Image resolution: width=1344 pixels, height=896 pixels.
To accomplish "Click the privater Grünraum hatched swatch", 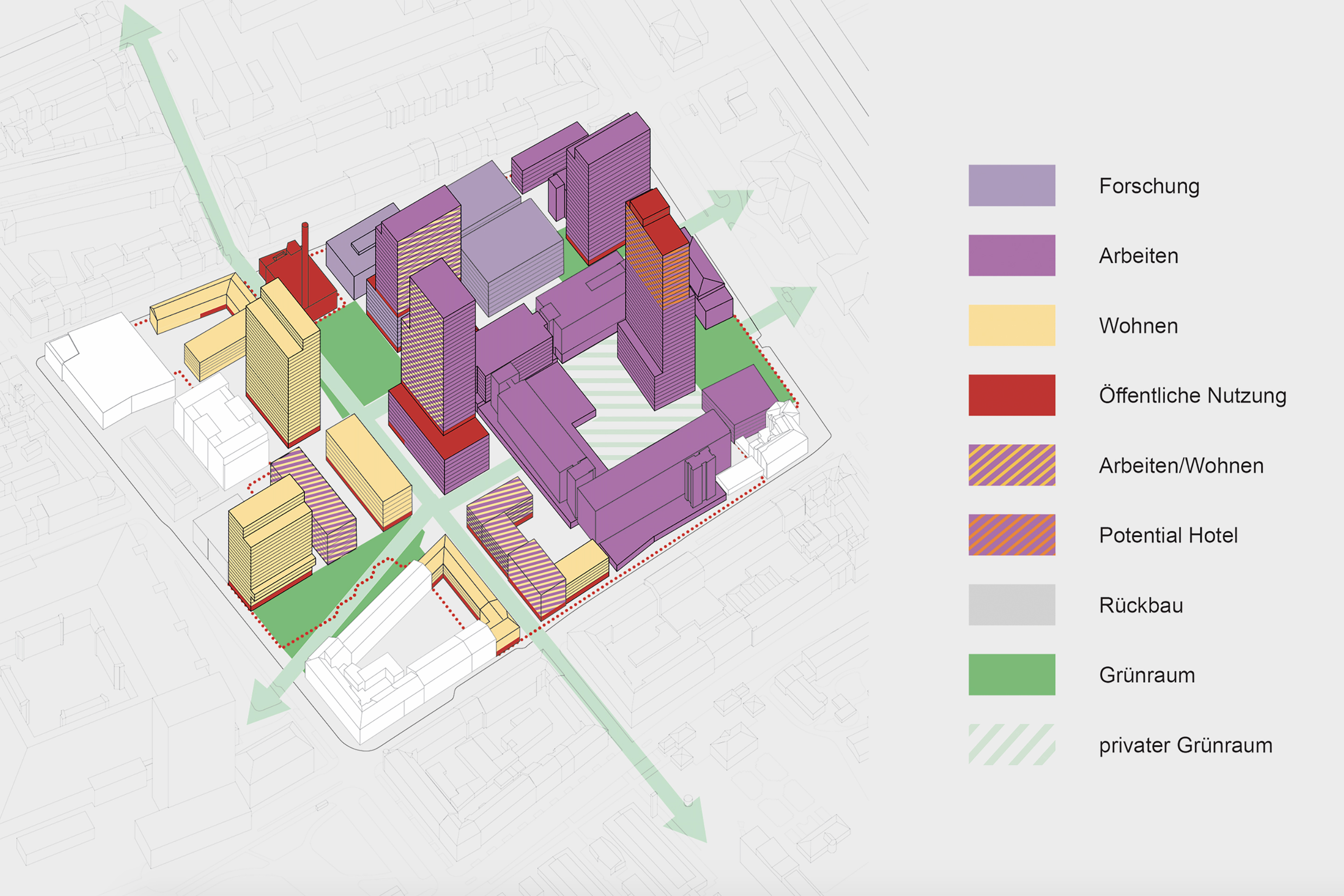I will [x=1011, y=744].
